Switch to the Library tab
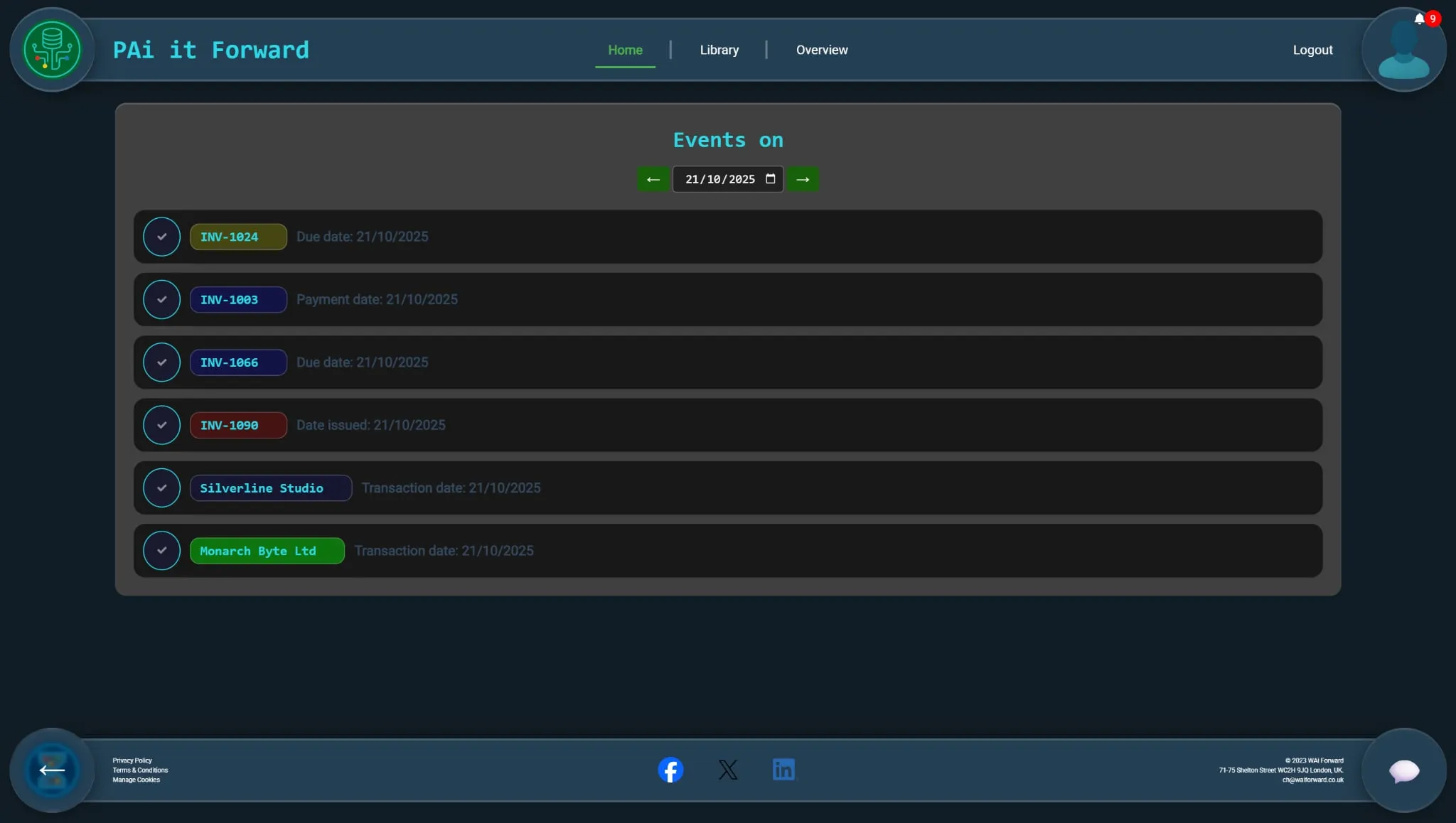The width and height of the screenshot is (1456, 823). point(719,50)
